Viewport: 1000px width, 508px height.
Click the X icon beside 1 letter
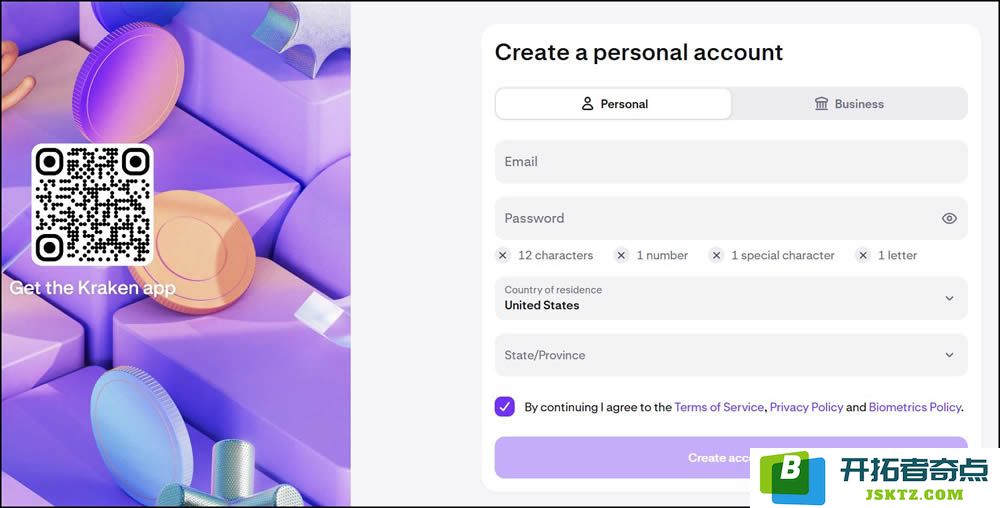pyautogui.click(x=863, y=255)
